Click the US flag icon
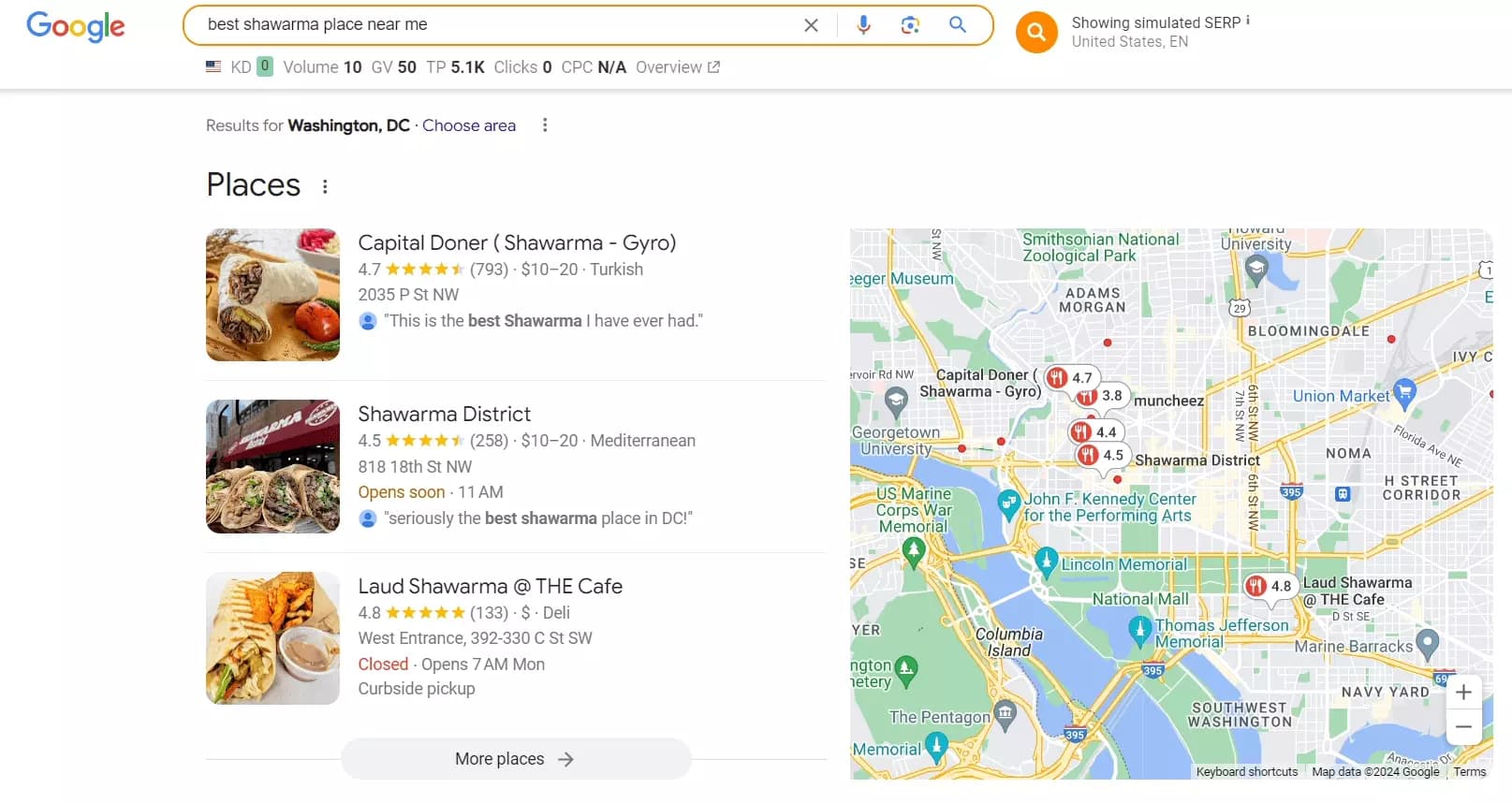1512x803 pixels. point(213,67)
